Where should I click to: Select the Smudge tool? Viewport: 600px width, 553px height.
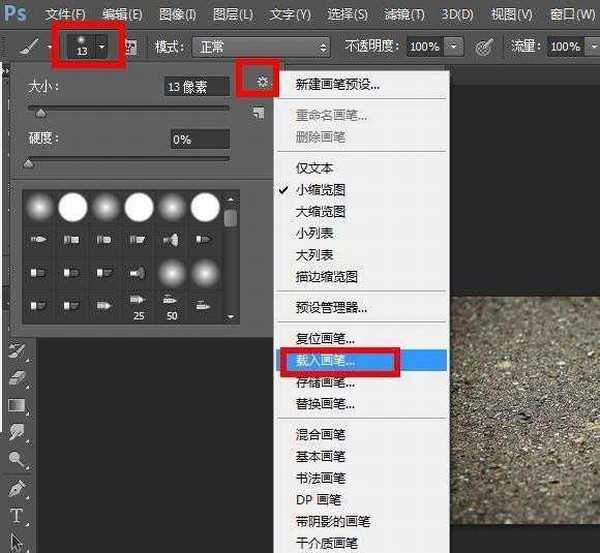17,432
